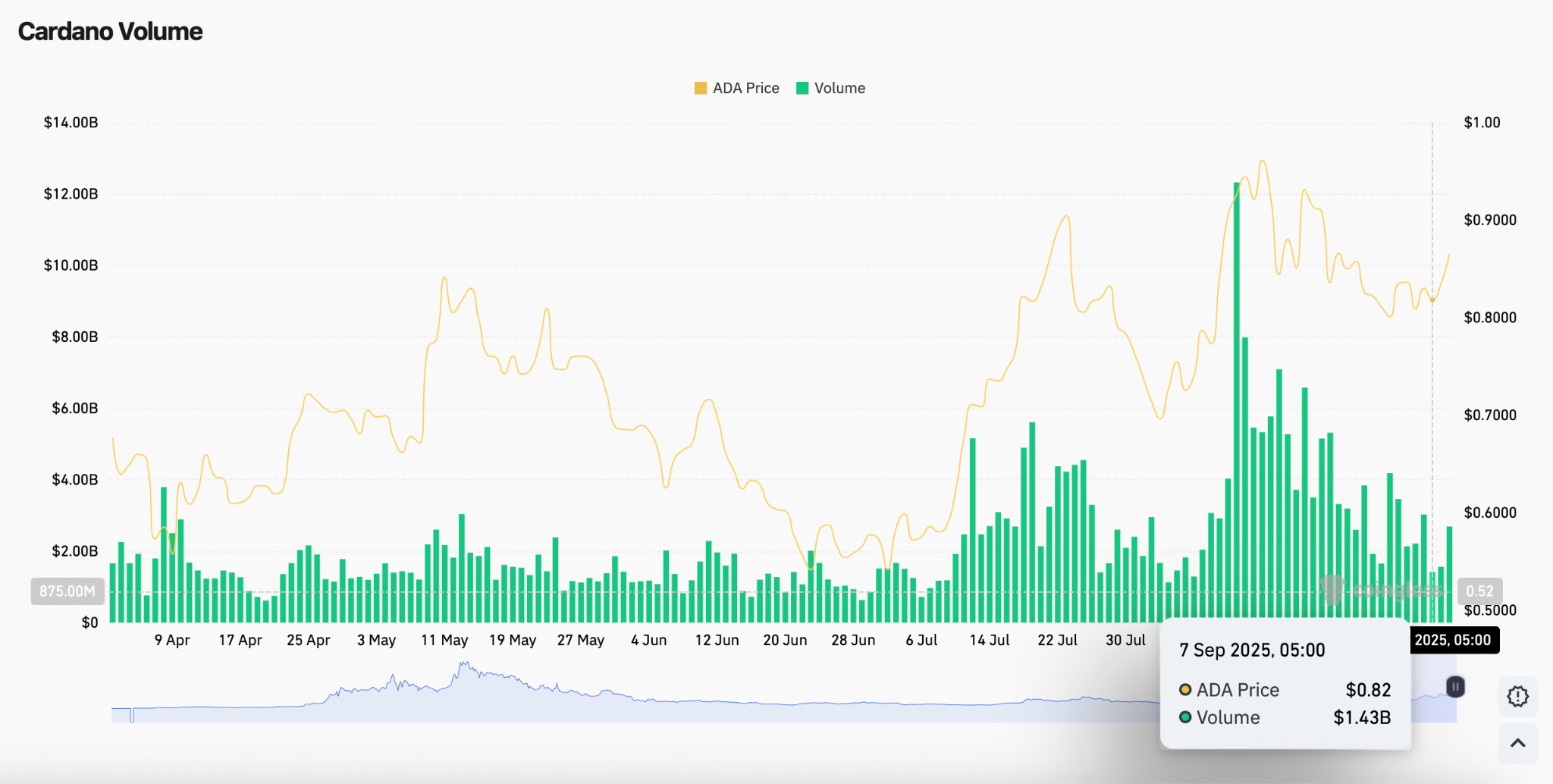This screenshot has width=1553, height=784.
Task: Click the $12.00B volume axis label
Action: click(71, 194)
